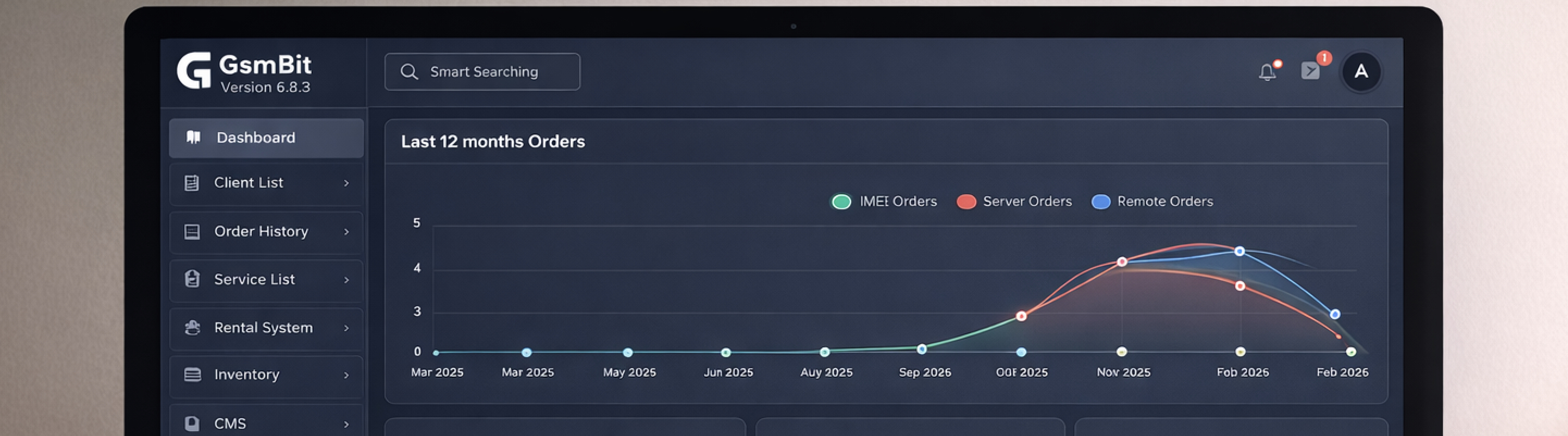
Task: Open the messages icon with red badge
Action: 1310,71
